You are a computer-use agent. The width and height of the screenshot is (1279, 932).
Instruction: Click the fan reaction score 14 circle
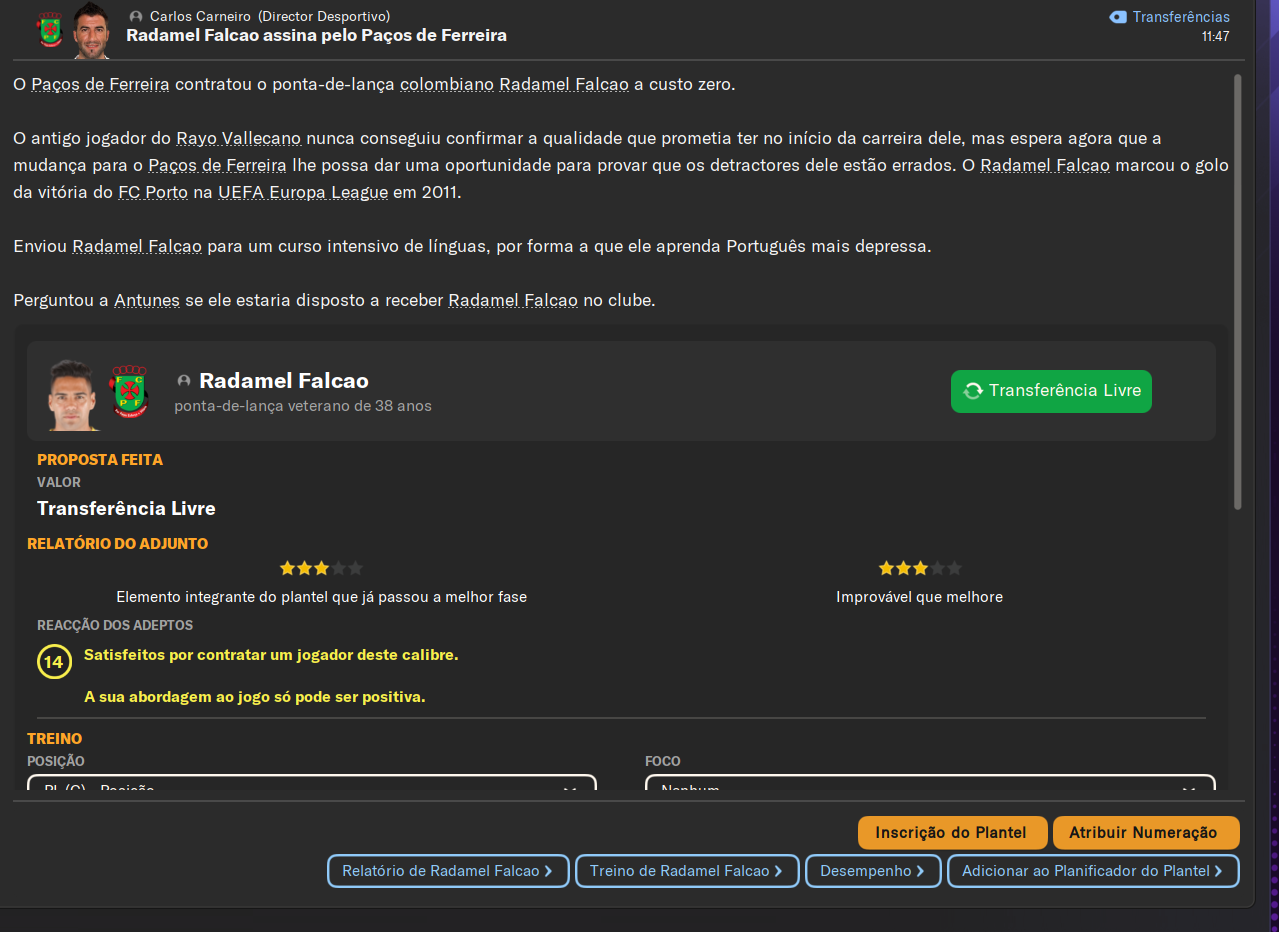pos(54,662)
